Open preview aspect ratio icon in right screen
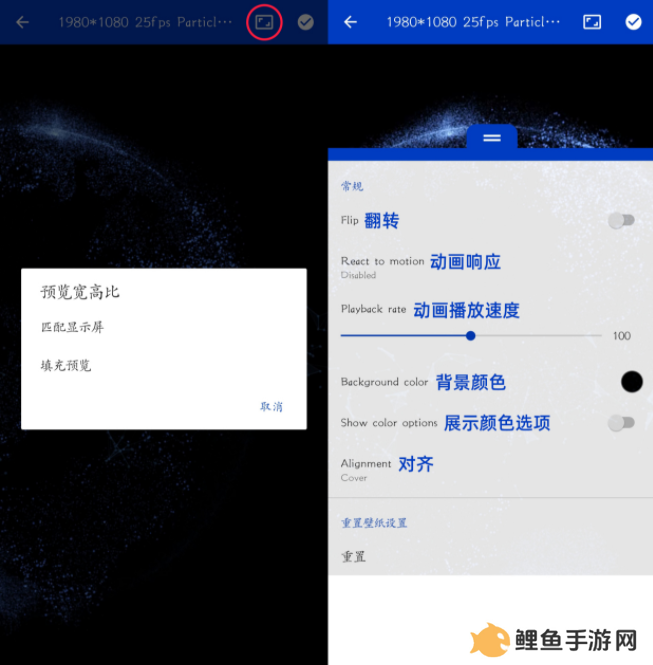The image size is (653, 665). click(x=592, y=22)
